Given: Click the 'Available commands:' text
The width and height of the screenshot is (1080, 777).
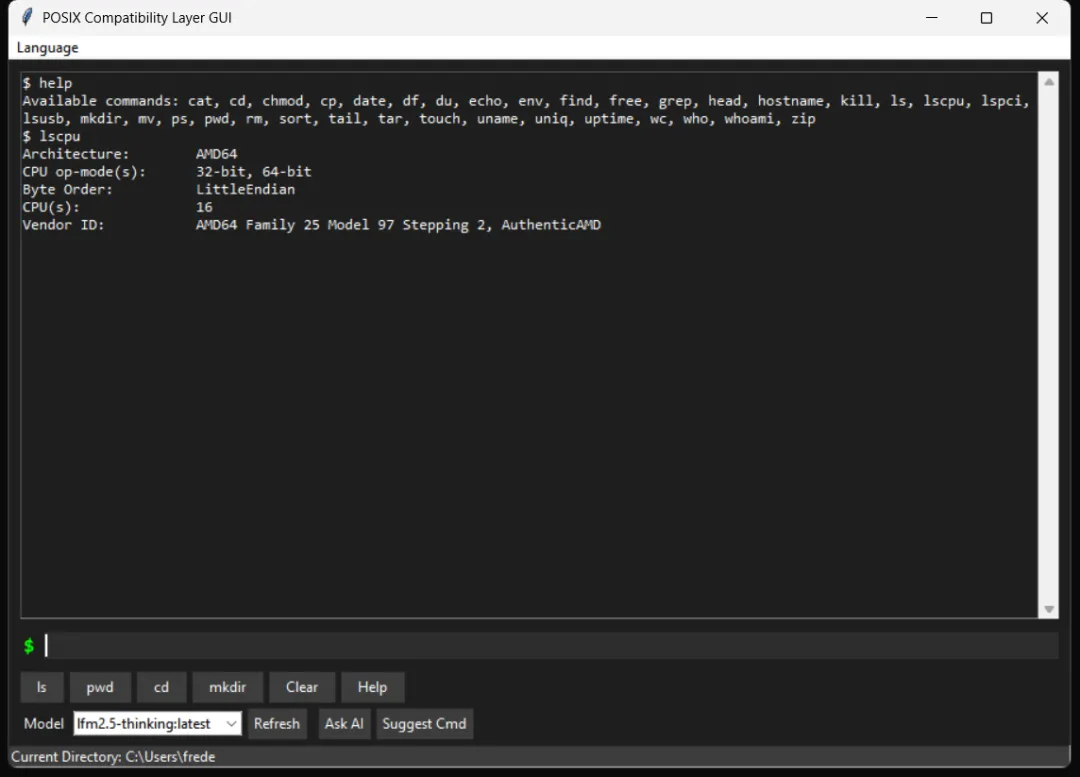Looking at the screenshot, I should 101,101.
